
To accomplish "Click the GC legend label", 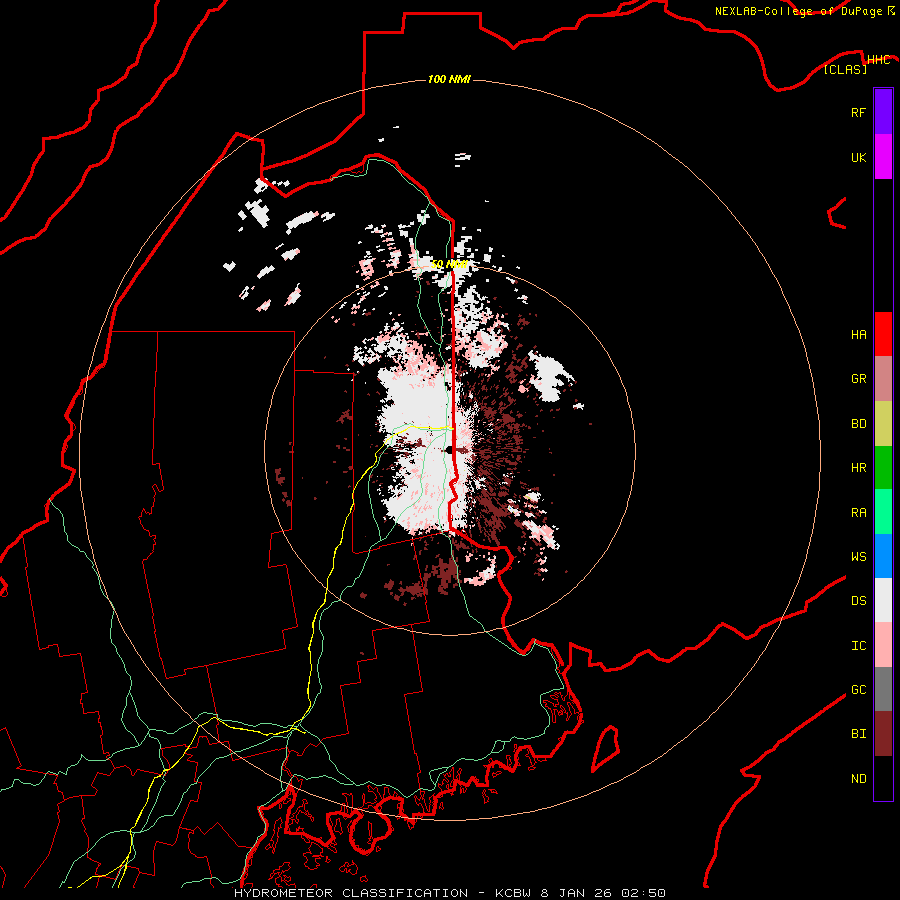I will coord(858,690).
